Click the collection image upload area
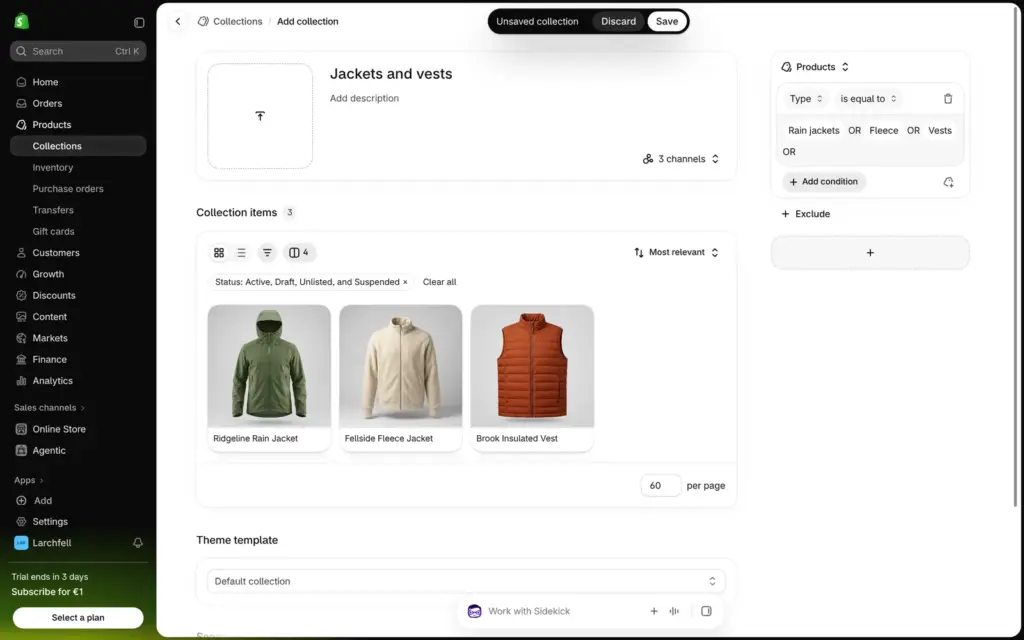The image size is (1024, 640). [x=260, y=116]
